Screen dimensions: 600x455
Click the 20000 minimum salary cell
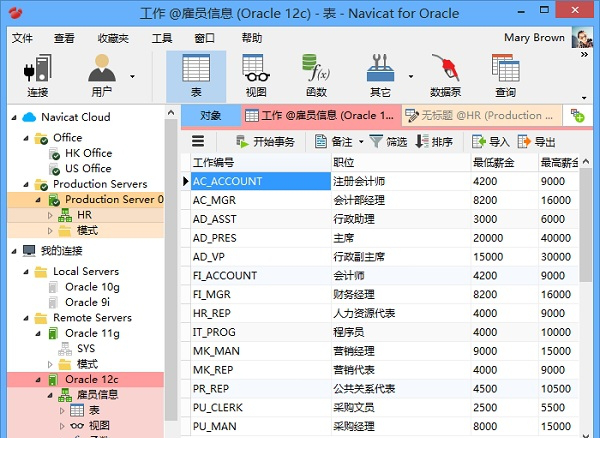(504, 238)
